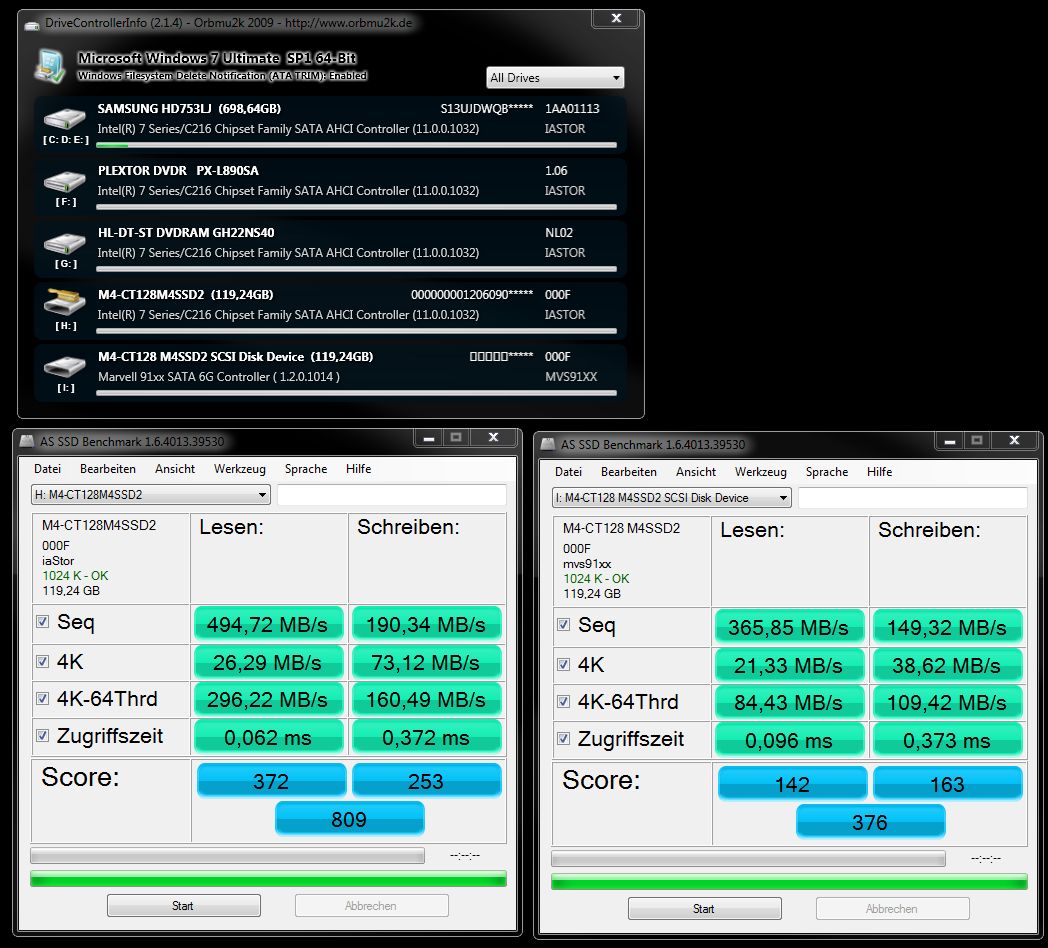The height and width of the screenshot is (948, 1048).
Task: Open Datei menu in left benchmark window
Action: pos(47,469)
